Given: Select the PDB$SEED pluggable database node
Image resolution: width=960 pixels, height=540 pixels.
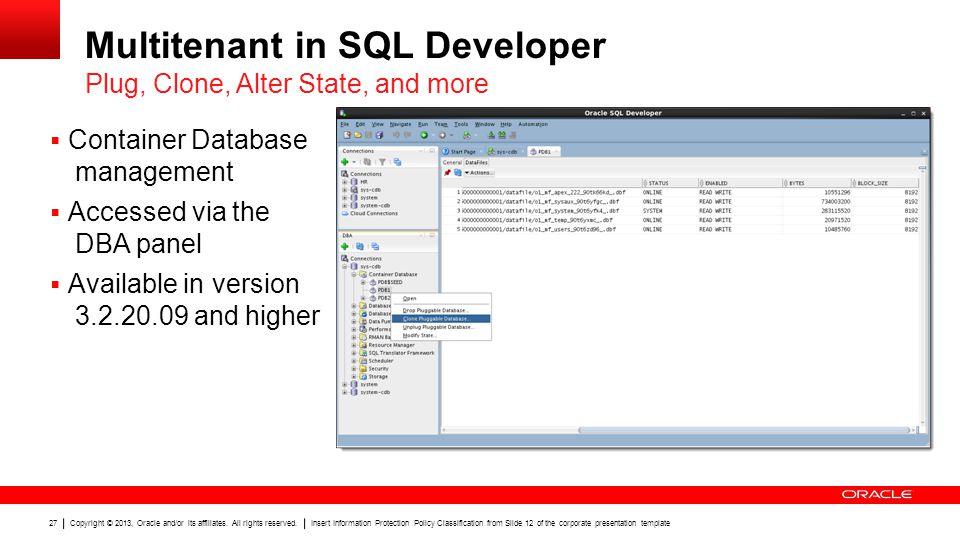Looking at the screenshot, I should click(389, 282).
